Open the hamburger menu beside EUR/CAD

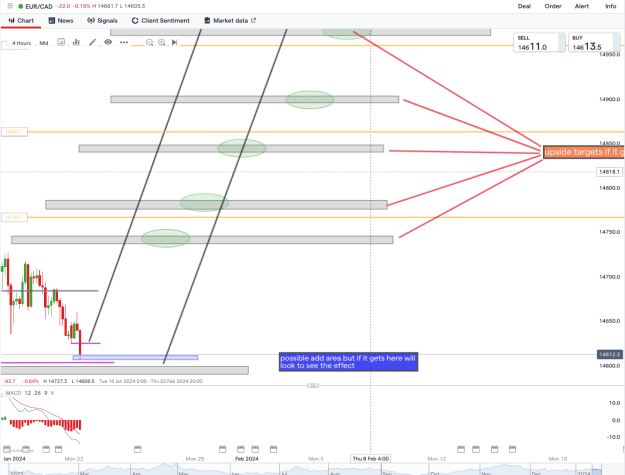pyautogui.click(x=10, y=6)
